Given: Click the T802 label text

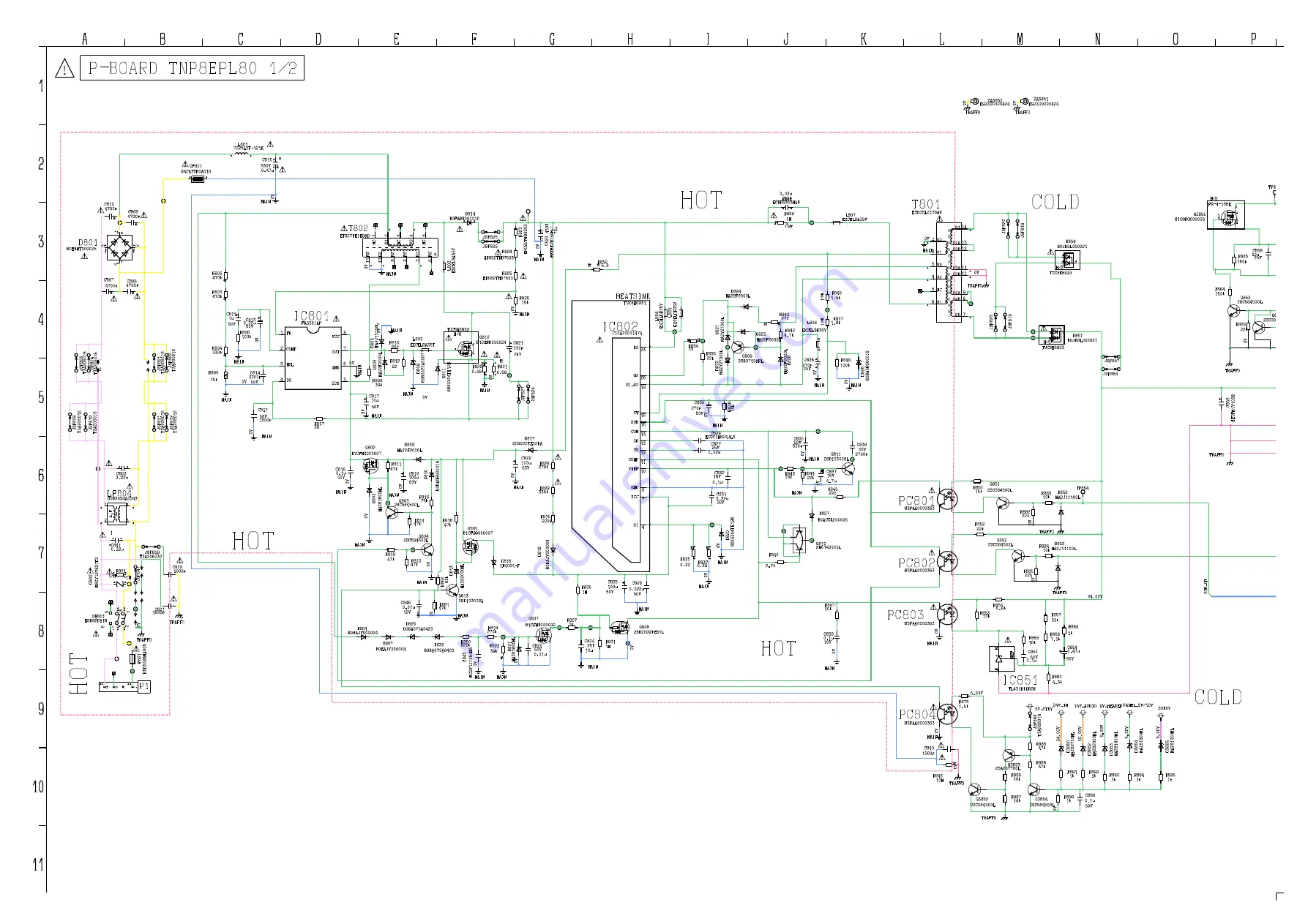Looking at the screenshot, I should point(358,228).
